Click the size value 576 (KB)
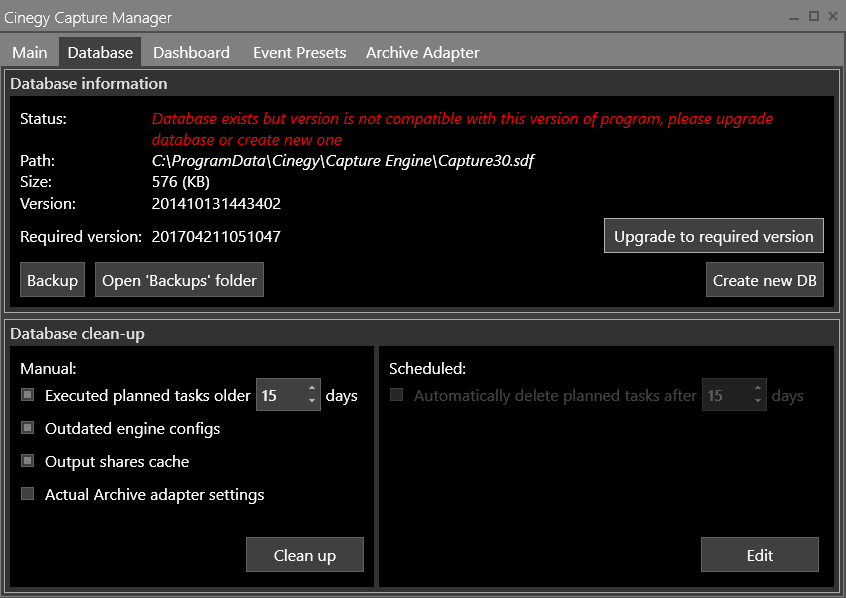The height and width of the screenshot is (598, 846). click(x=181, y=182)
